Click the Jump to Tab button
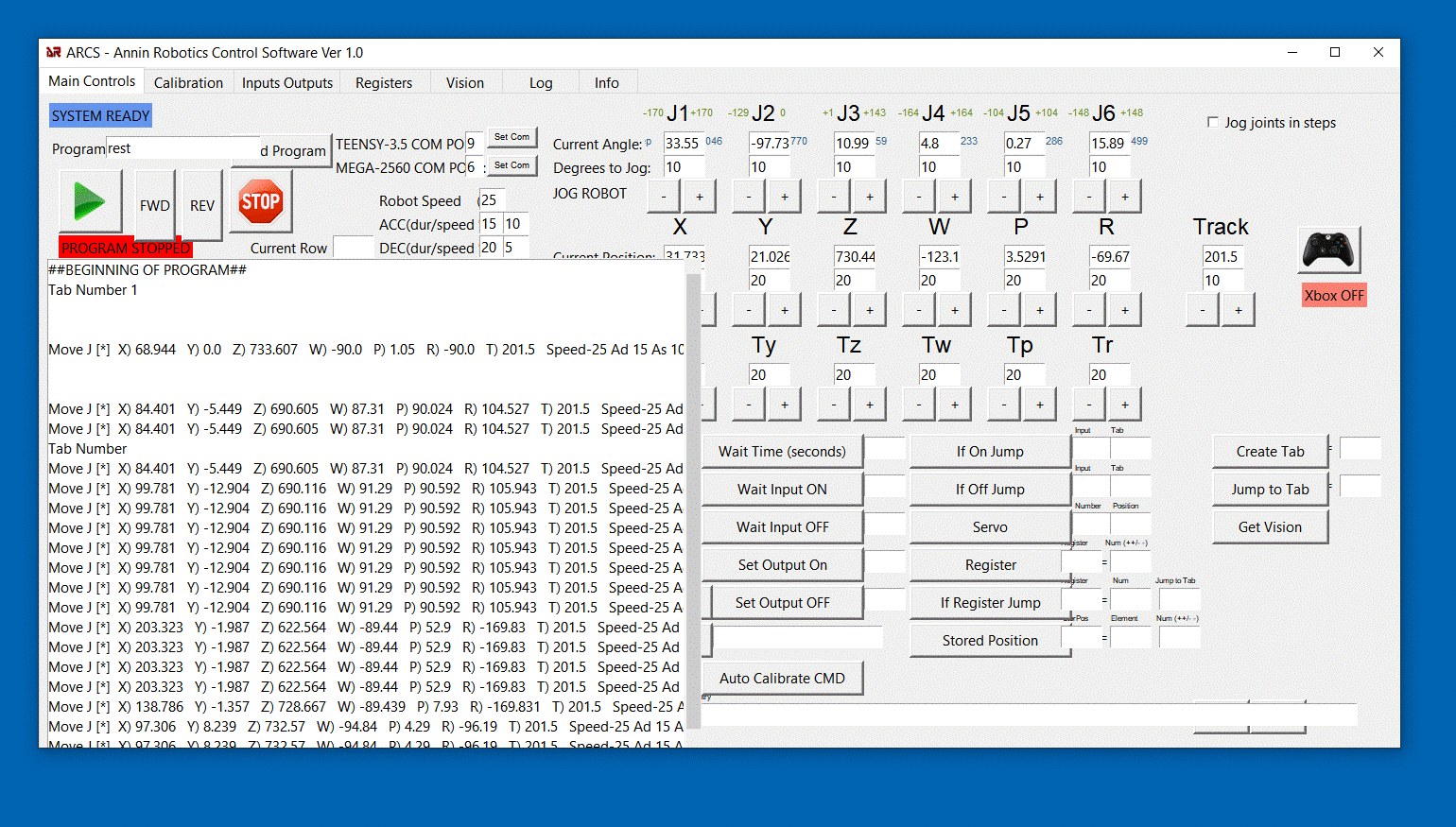The width and height of the screenshot is (1456, 827). (x=1271, y=490)
